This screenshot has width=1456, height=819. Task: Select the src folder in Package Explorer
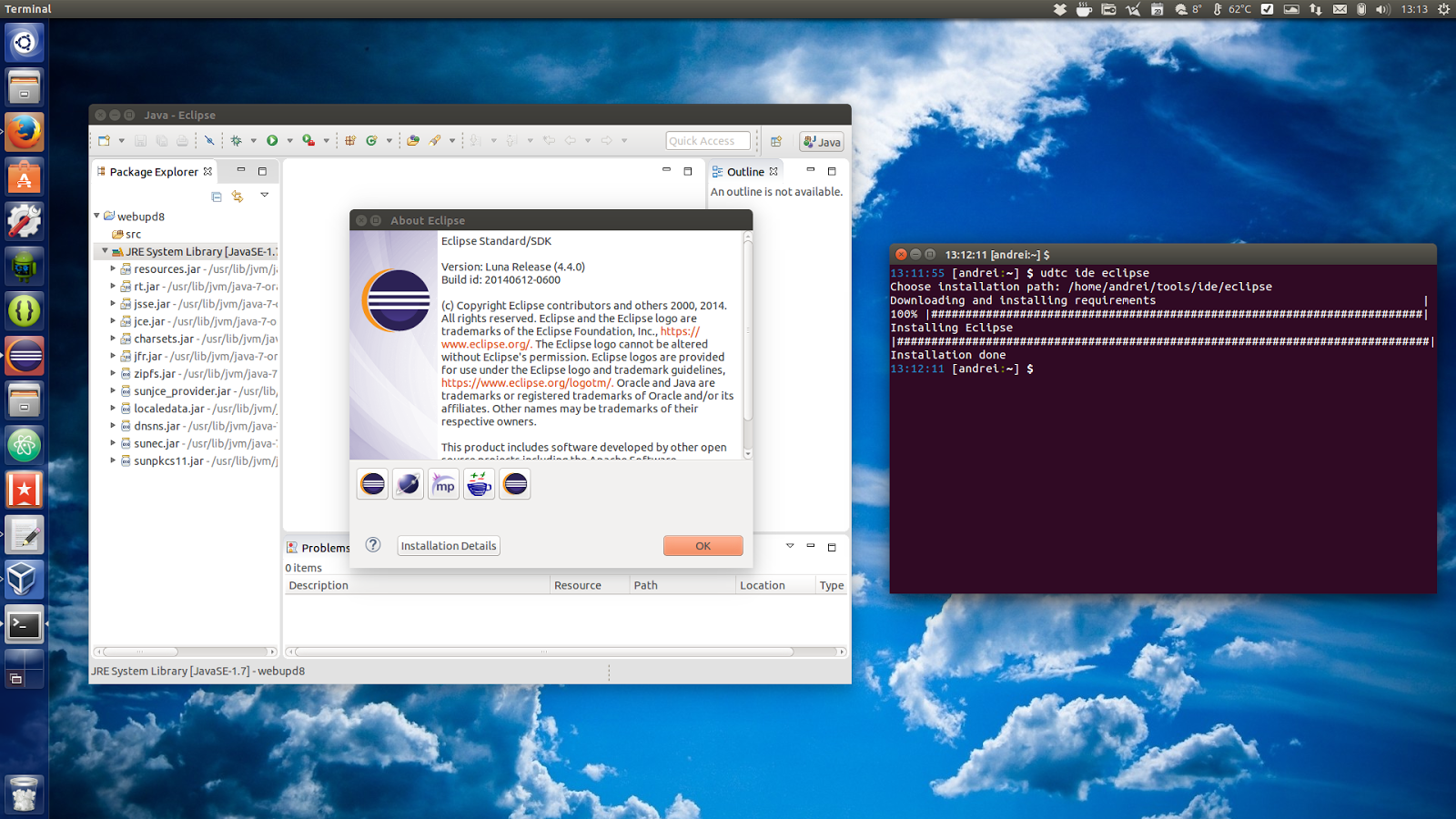126,234
